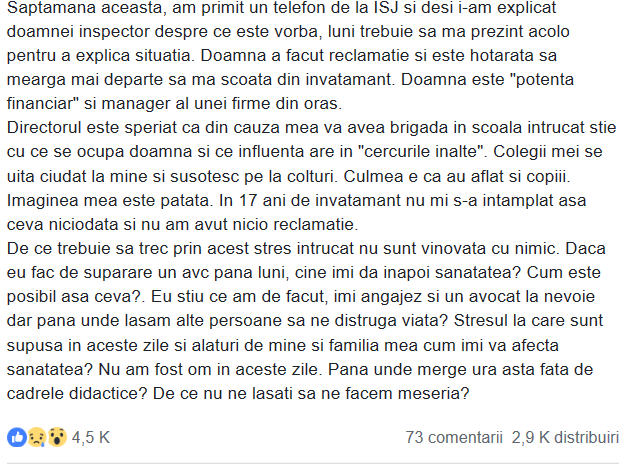Open the 73 comentarii link
The width and height of the screenshot is (627, 467).
pos(454,437)
